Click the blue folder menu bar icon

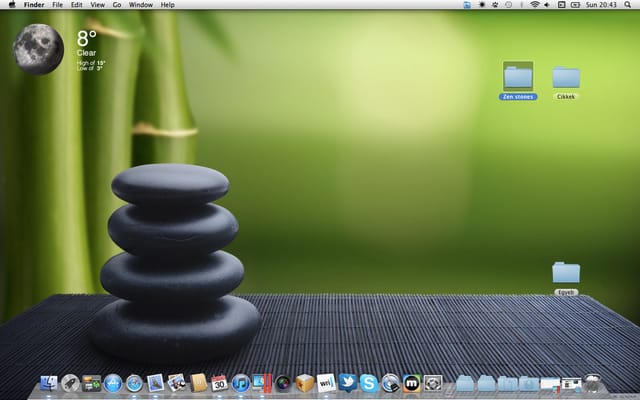tap(467, 5)
